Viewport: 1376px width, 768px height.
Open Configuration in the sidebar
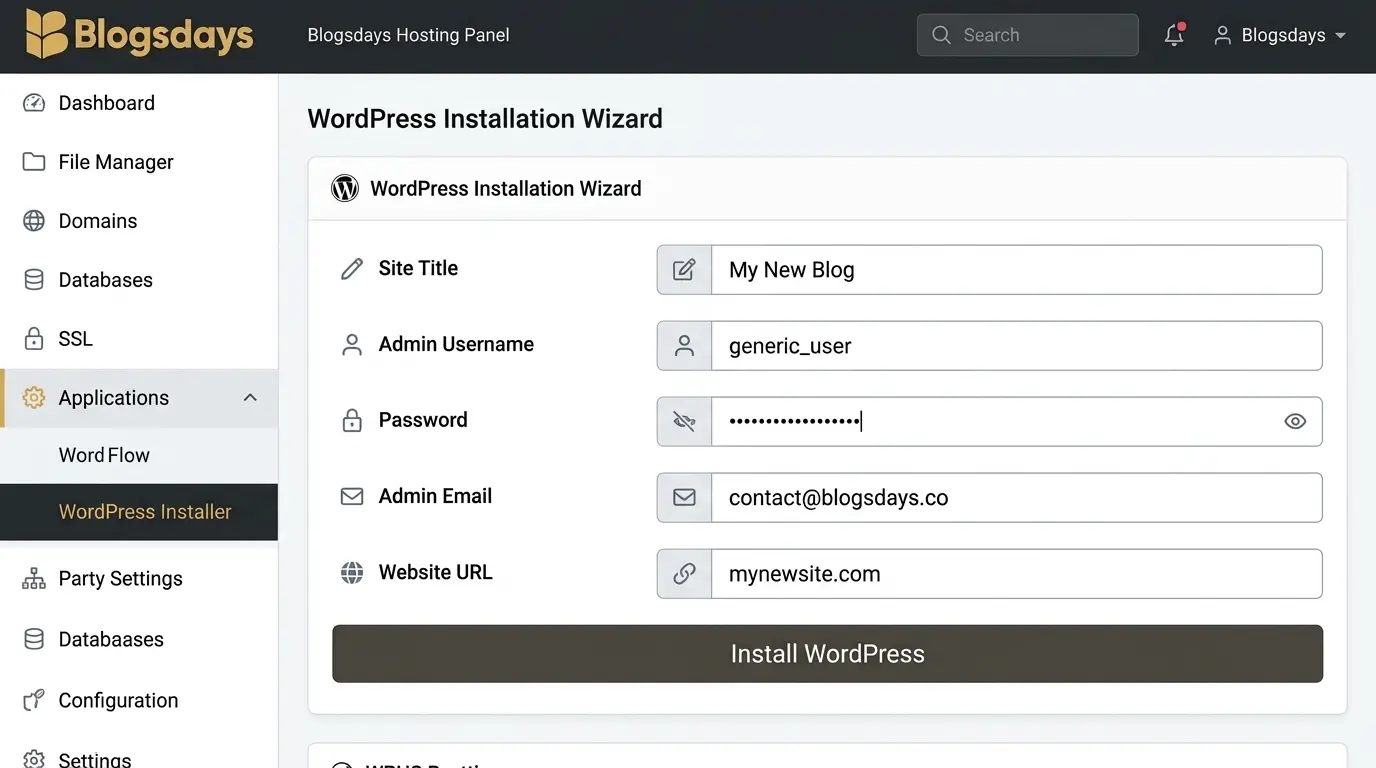pyautogui.click(x=139, y=701)
